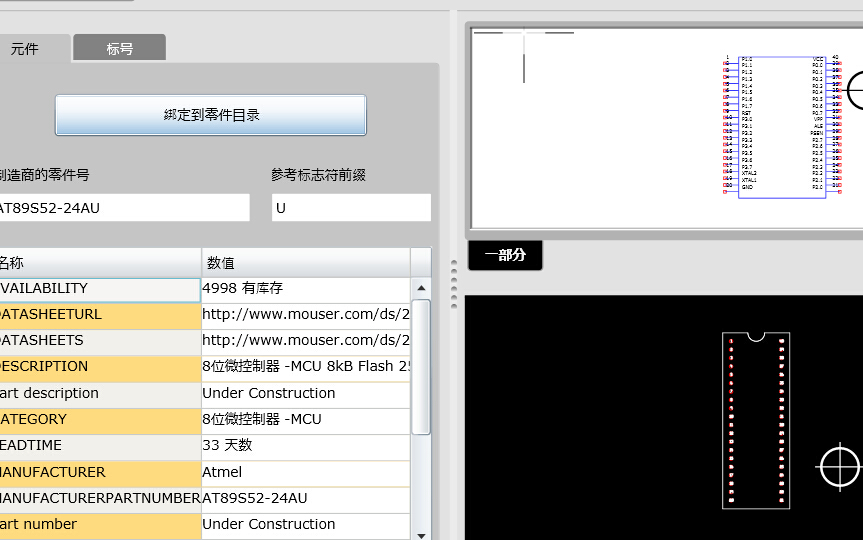Viewport: 863px width, 540px height.
Task: Select the CATEGORY row name
Action: (100, 421)
